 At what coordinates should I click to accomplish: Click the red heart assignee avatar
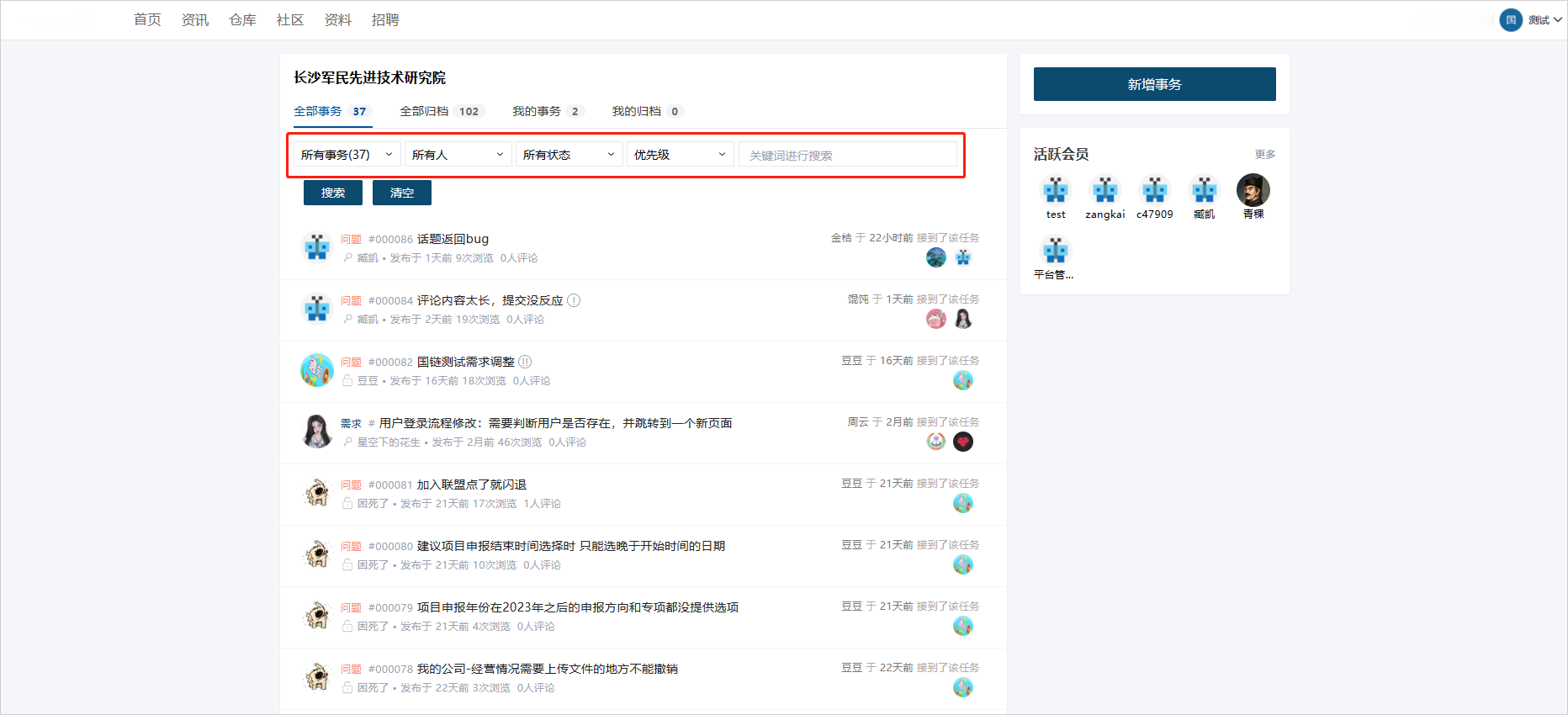(963, 442)
